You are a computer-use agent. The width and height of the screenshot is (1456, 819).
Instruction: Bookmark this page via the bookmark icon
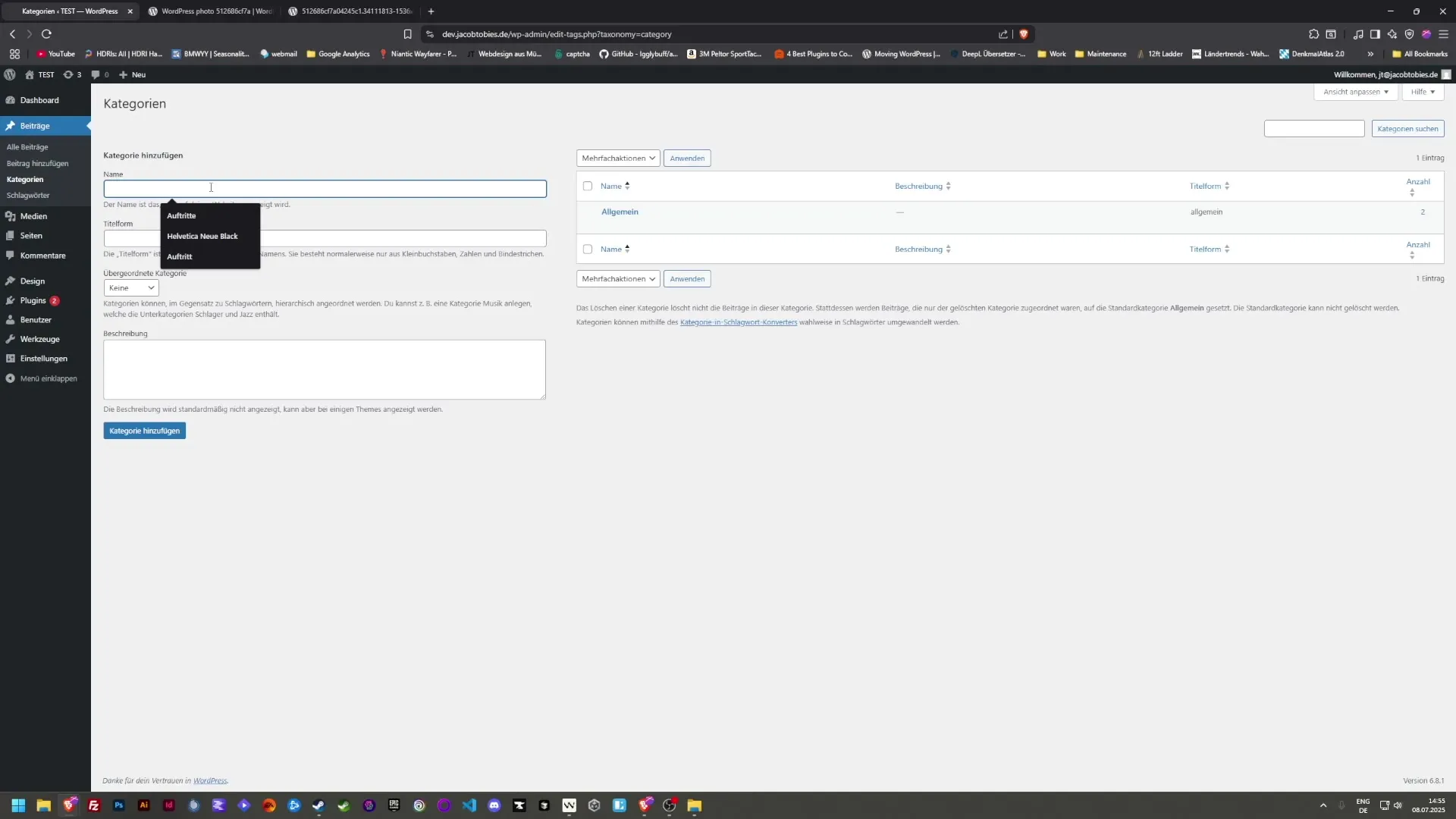point(407,34)
